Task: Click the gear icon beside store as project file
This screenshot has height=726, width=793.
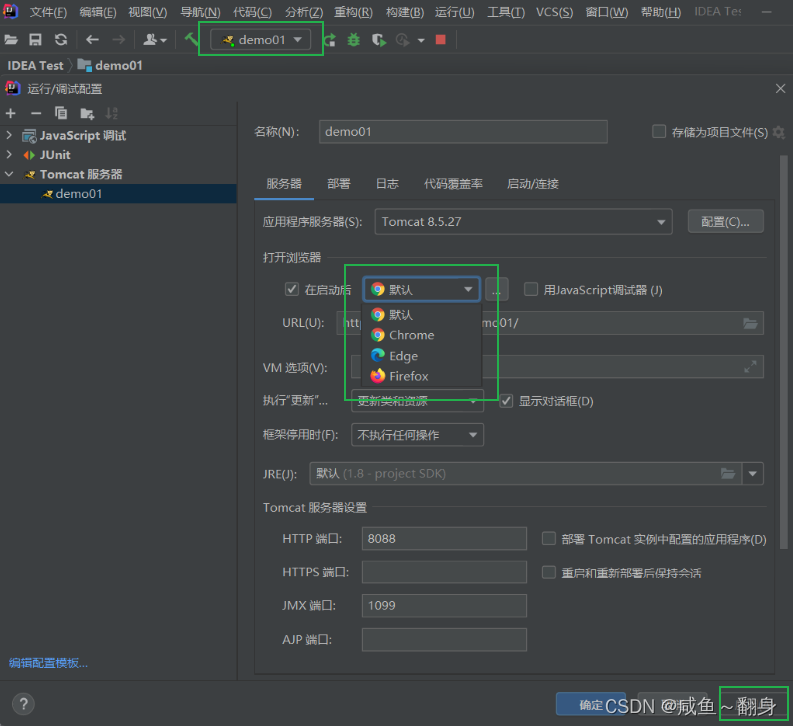Action: (779, 132)
